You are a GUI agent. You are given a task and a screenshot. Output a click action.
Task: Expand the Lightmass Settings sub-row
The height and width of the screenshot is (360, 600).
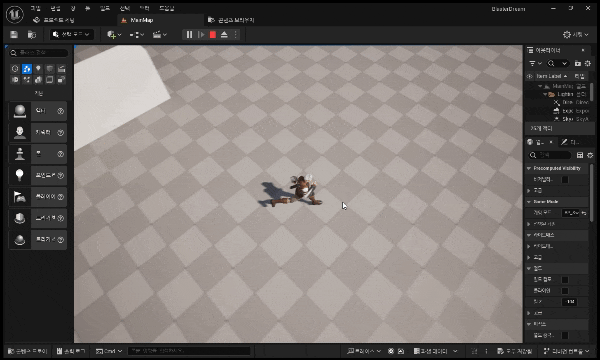(529, 246)
